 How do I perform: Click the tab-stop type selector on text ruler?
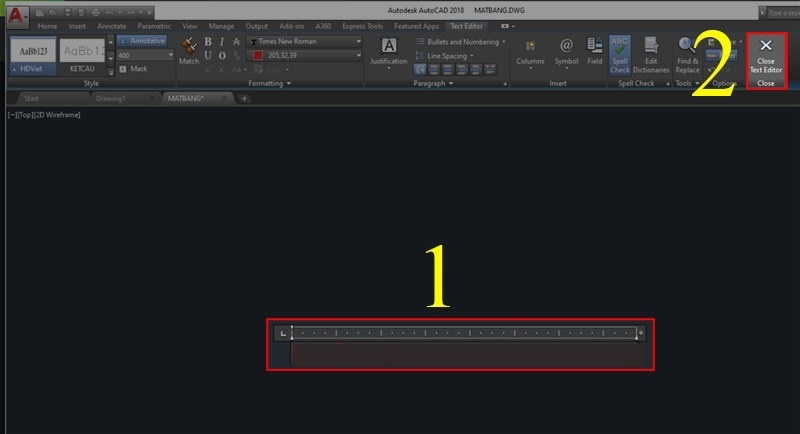(x=283, y=333)
